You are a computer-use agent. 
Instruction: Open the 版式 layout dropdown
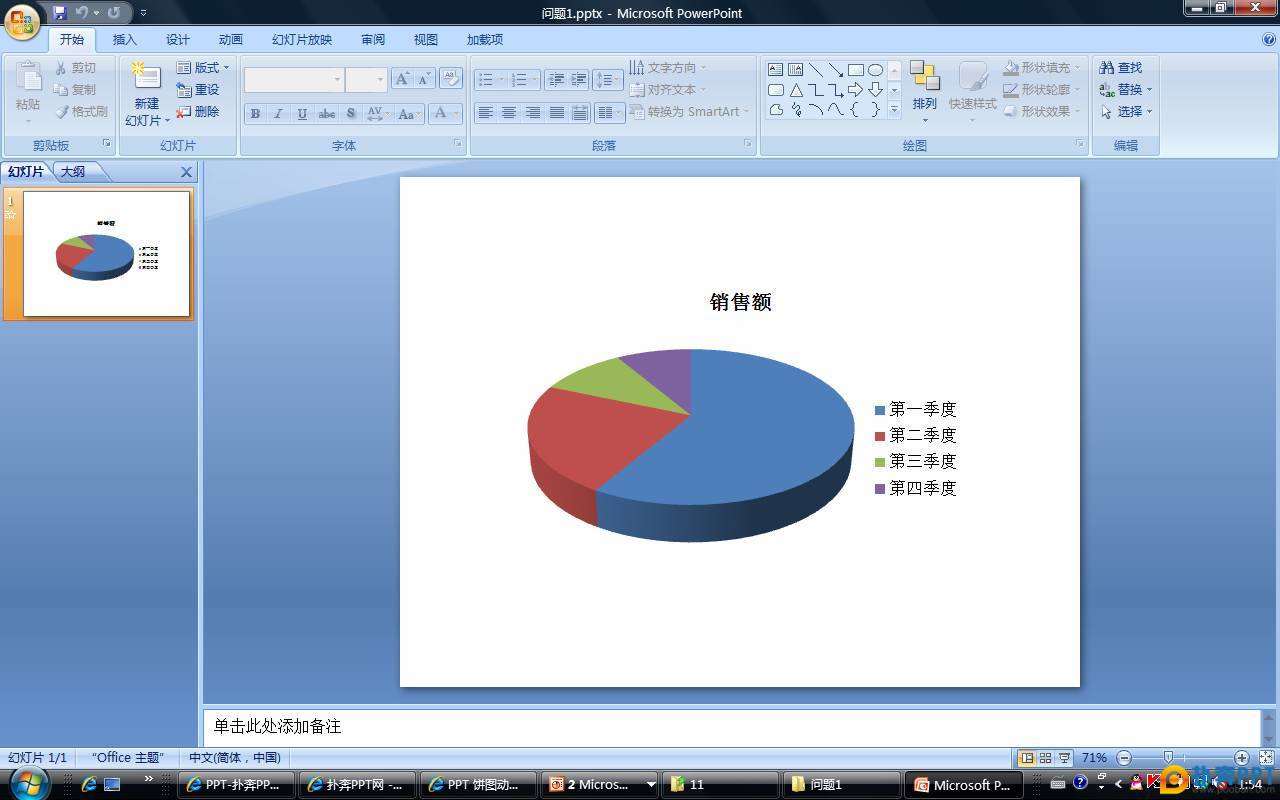point(203,67)
